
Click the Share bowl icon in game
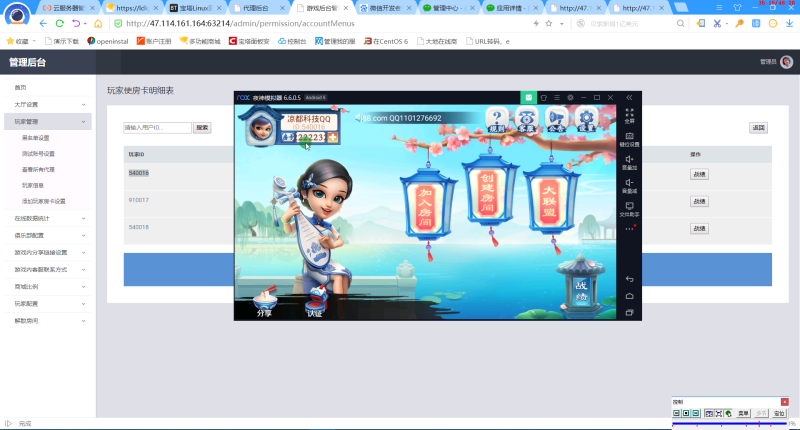[x=265, y=302]
